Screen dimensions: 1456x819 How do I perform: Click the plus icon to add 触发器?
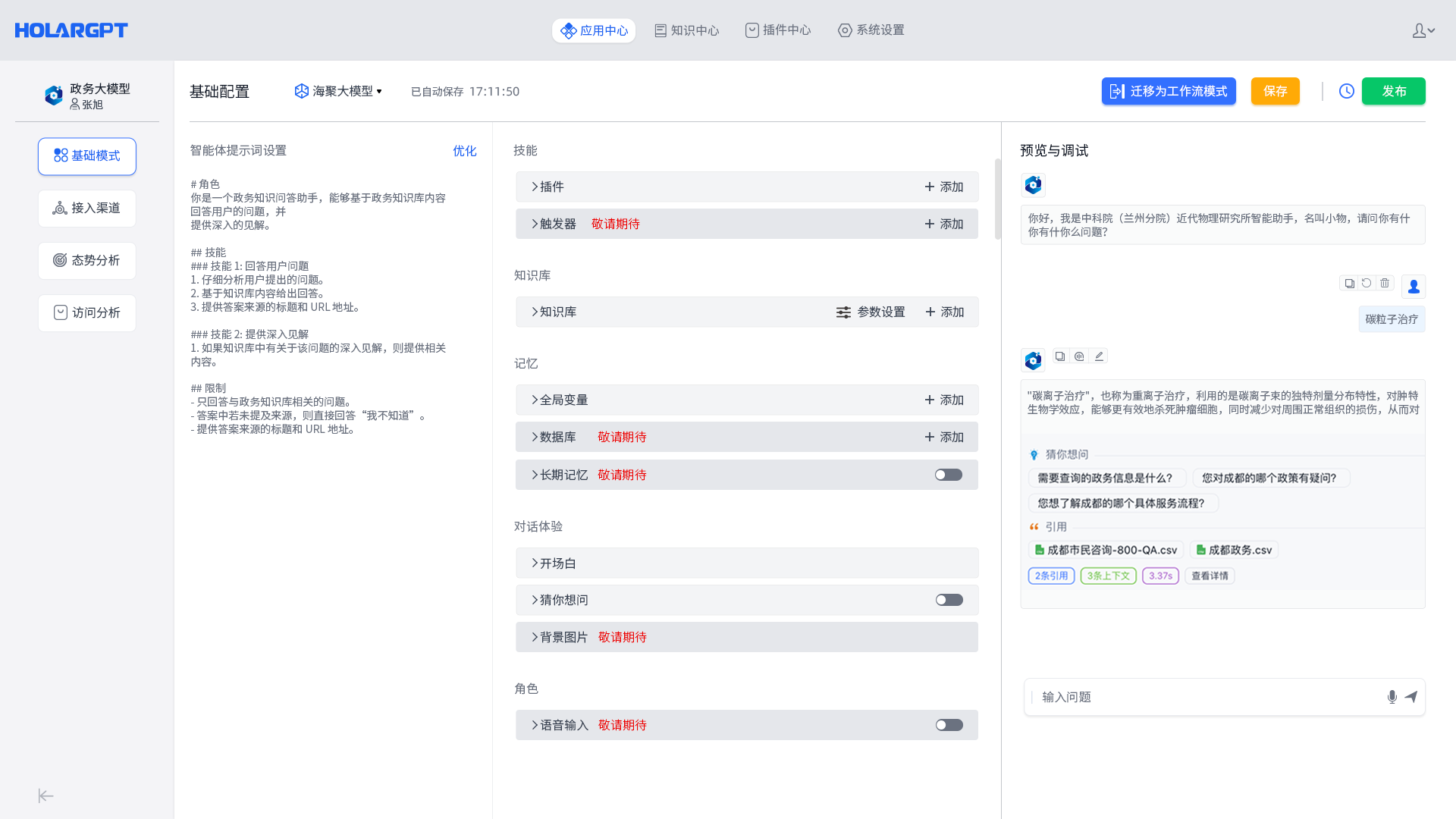click(930, 224)
